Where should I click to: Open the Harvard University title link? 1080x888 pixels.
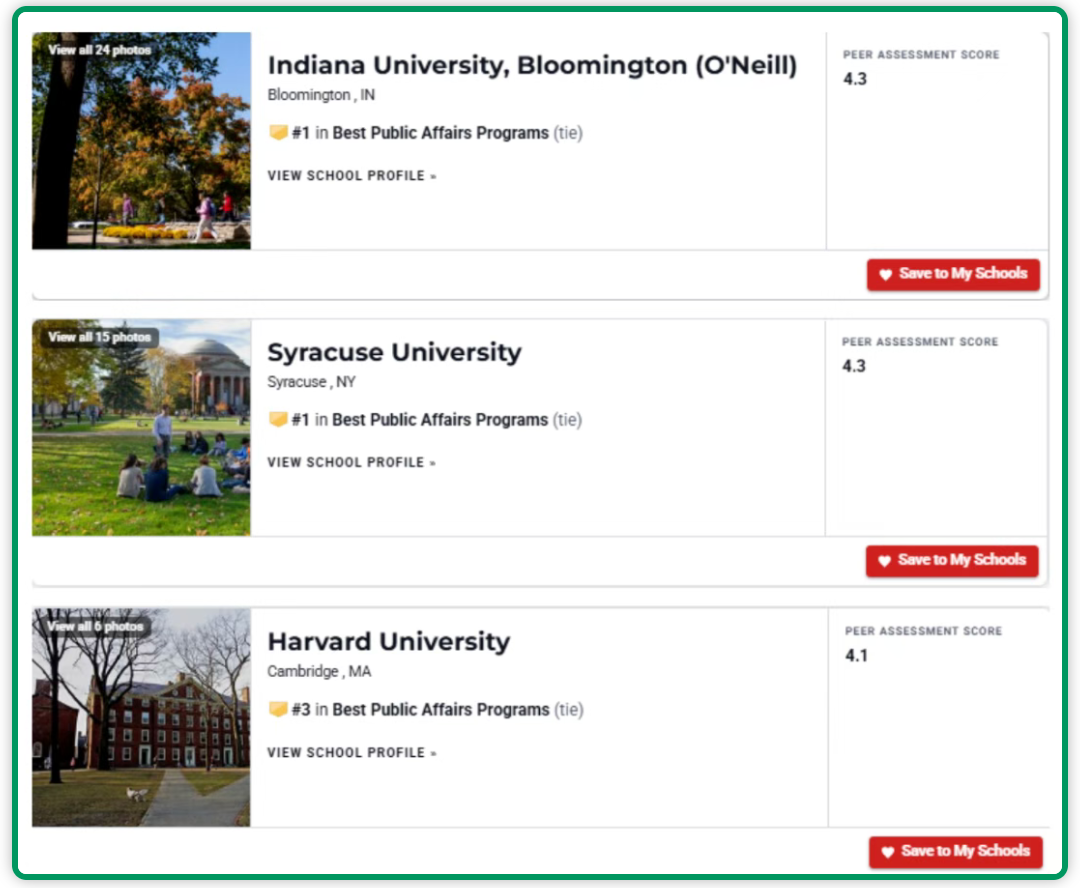[388, 642]
